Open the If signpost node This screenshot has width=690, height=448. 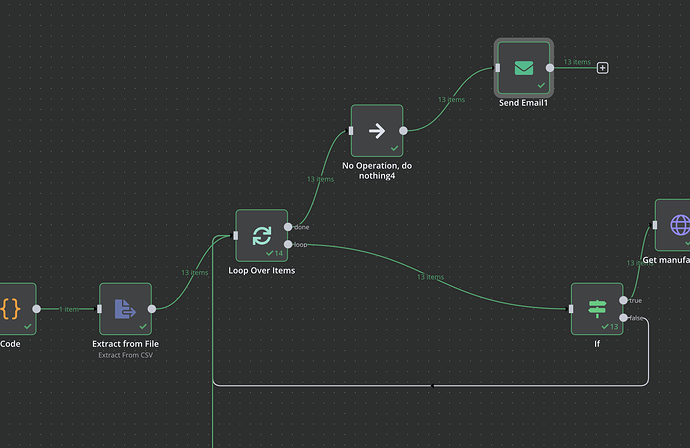[x=597, y=309]
